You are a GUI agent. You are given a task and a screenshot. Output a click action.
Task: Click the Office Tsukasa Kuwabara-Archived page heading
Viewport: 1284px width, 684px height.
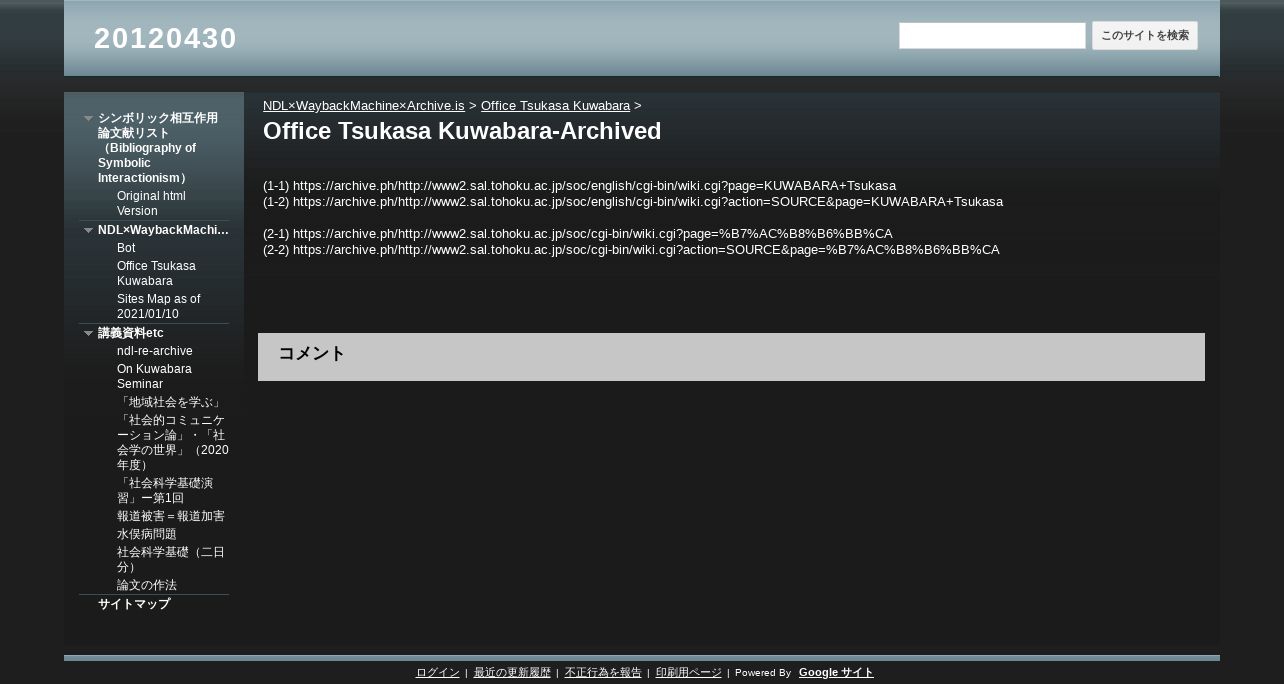click(x=462, y=131)
